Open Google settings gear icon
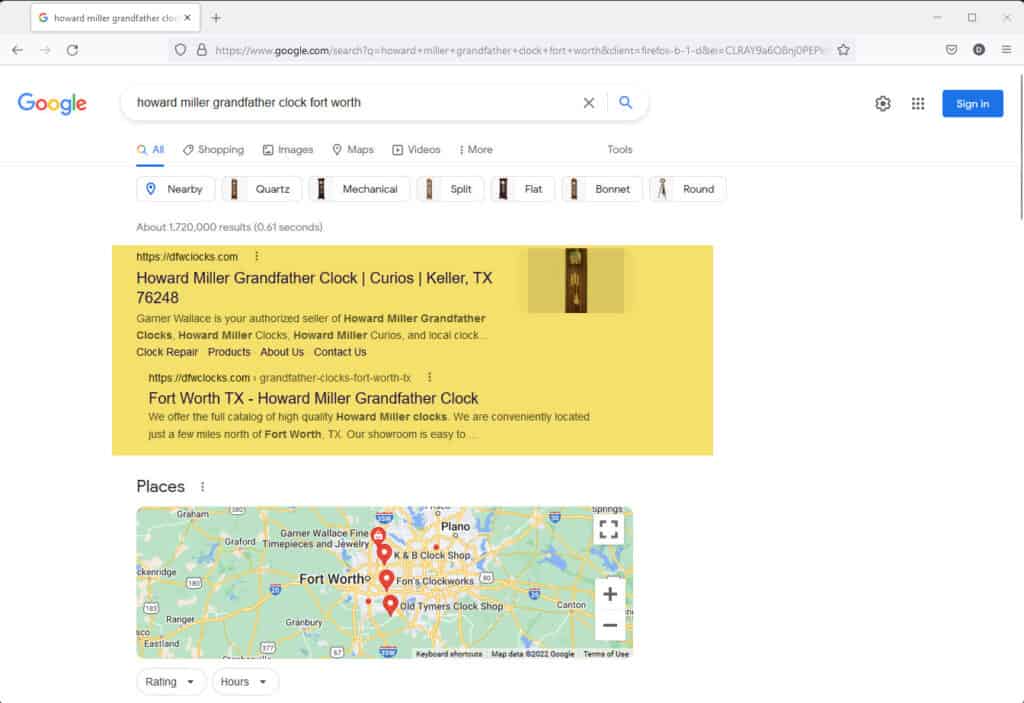The height and width of the screenshot is (703, 1024). [883, 103]
